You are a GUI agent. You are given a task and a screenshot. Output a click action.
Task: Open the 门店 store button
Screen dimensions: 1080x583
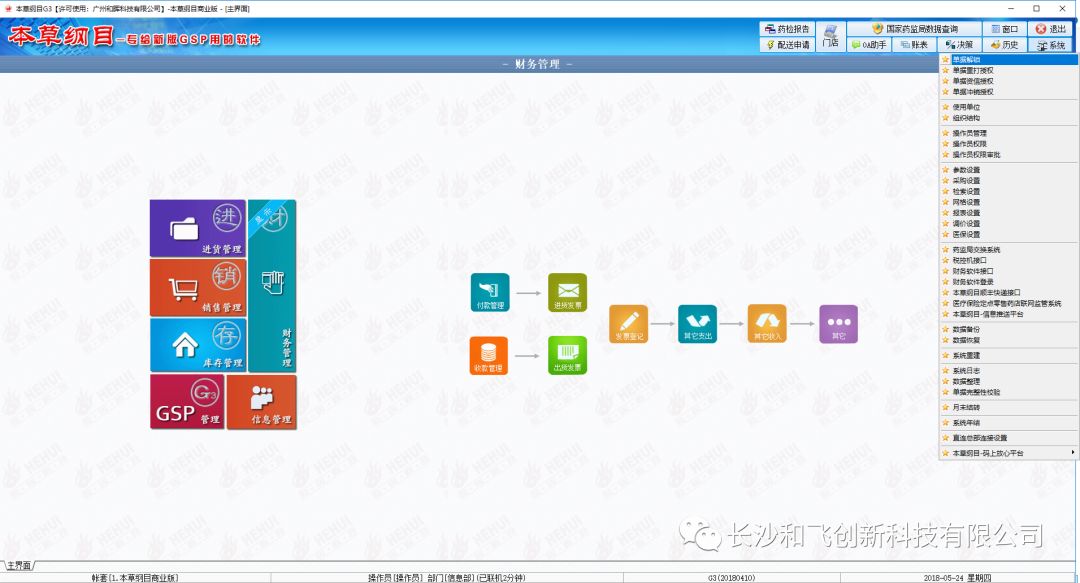tap(831, 37)
